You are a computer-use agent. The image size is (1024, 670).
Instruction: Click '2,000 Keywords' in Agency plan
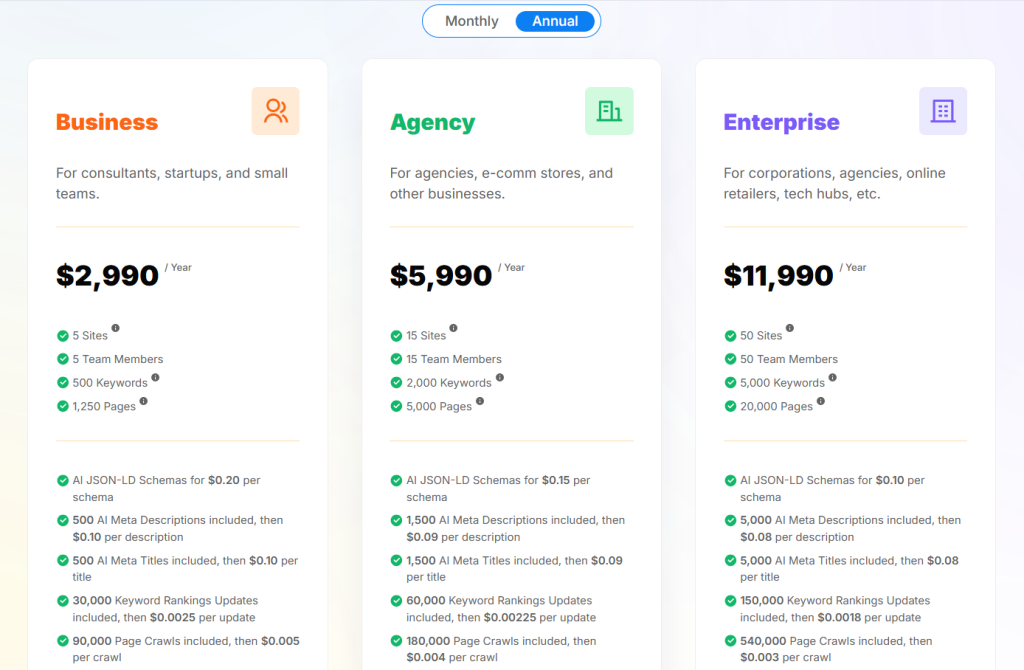pyautogui.click(x=449, y=383)
